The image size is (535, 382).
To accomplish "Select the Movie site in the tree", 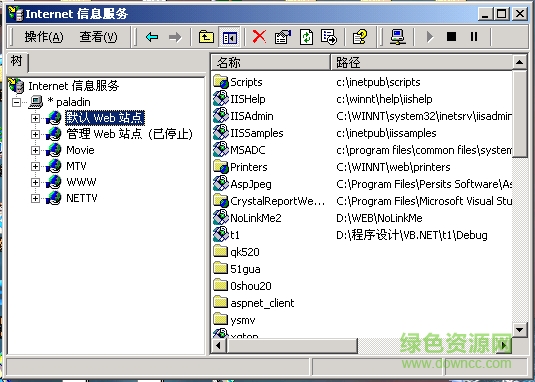I will (80, 150).
